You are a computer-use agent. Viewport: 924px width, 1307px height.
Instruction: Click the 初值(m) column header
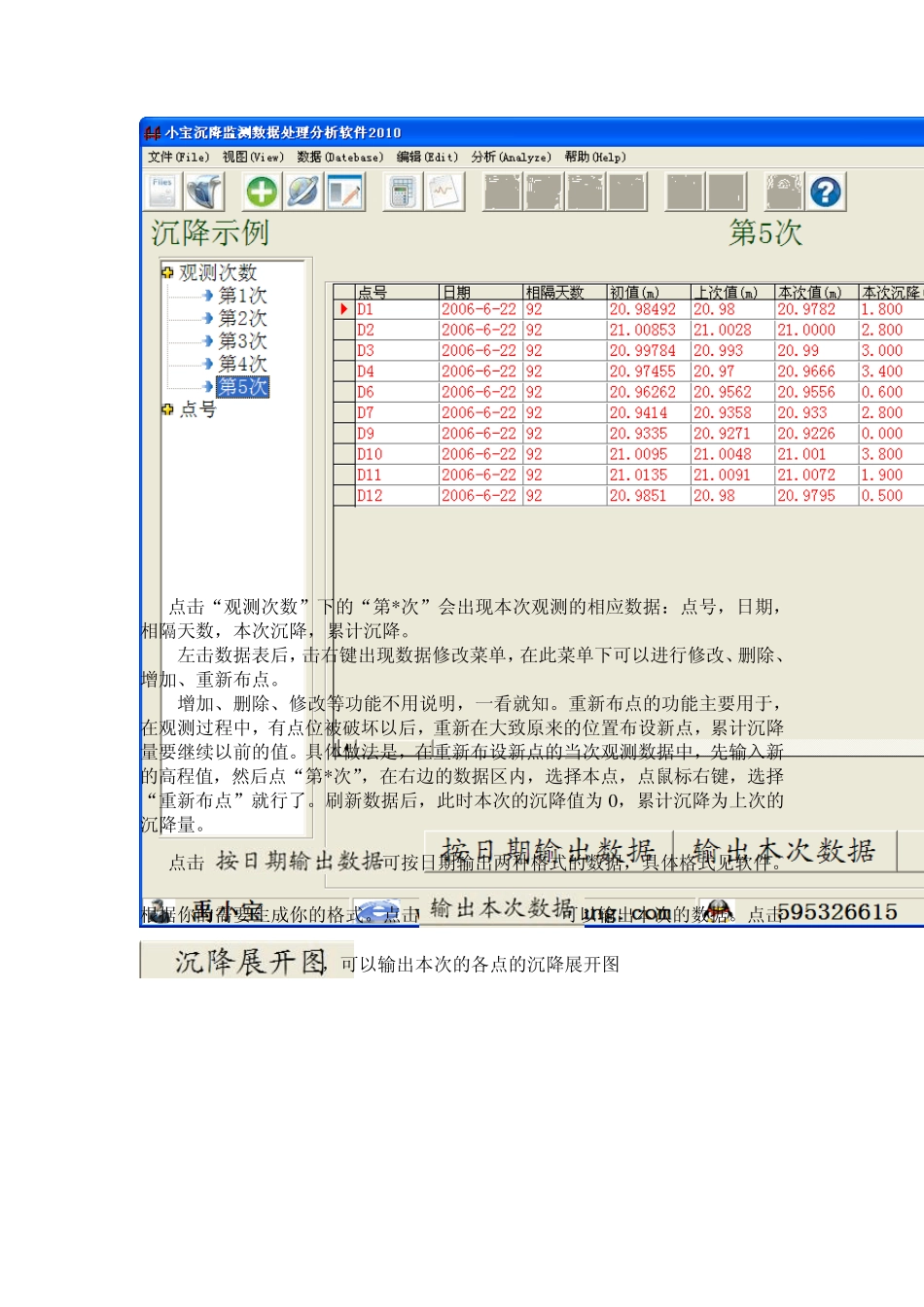click(x=649, y=292)
